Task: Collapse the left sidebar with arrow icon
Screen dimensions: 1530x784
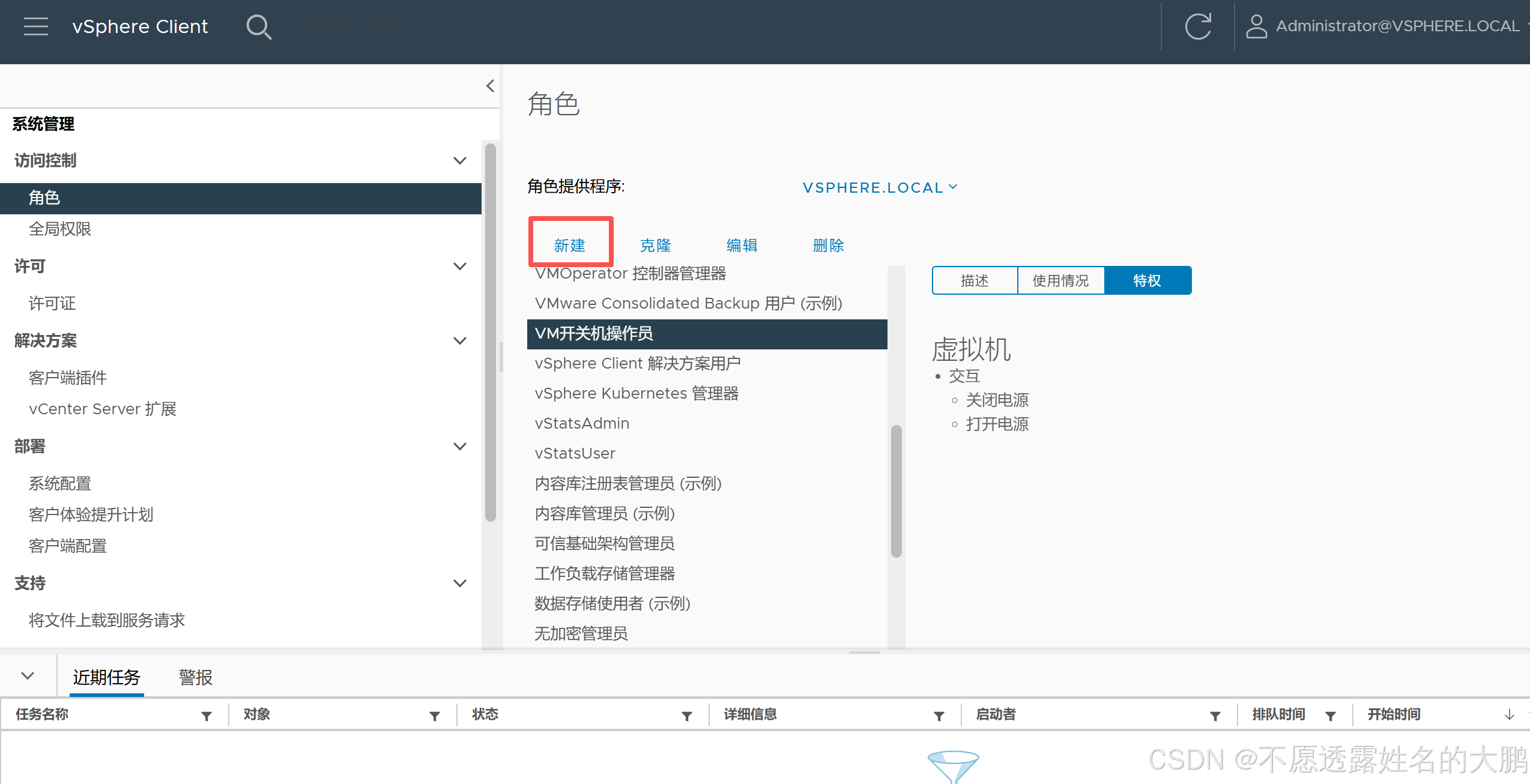Action: click(490, 86)
